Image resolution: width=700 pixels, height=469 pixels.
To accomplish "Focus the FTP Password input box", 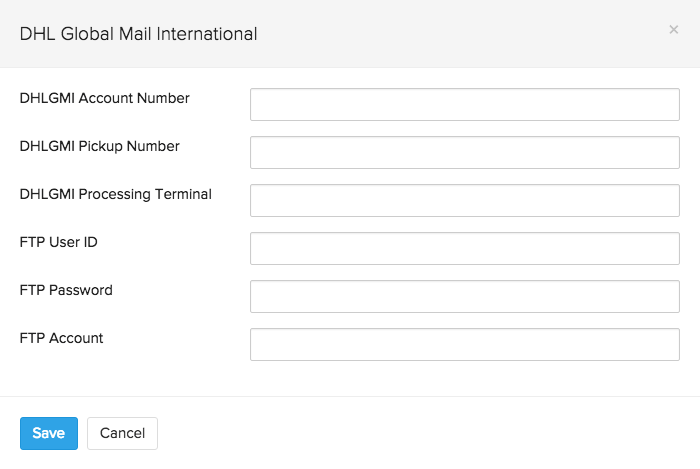I will (464, 296).
